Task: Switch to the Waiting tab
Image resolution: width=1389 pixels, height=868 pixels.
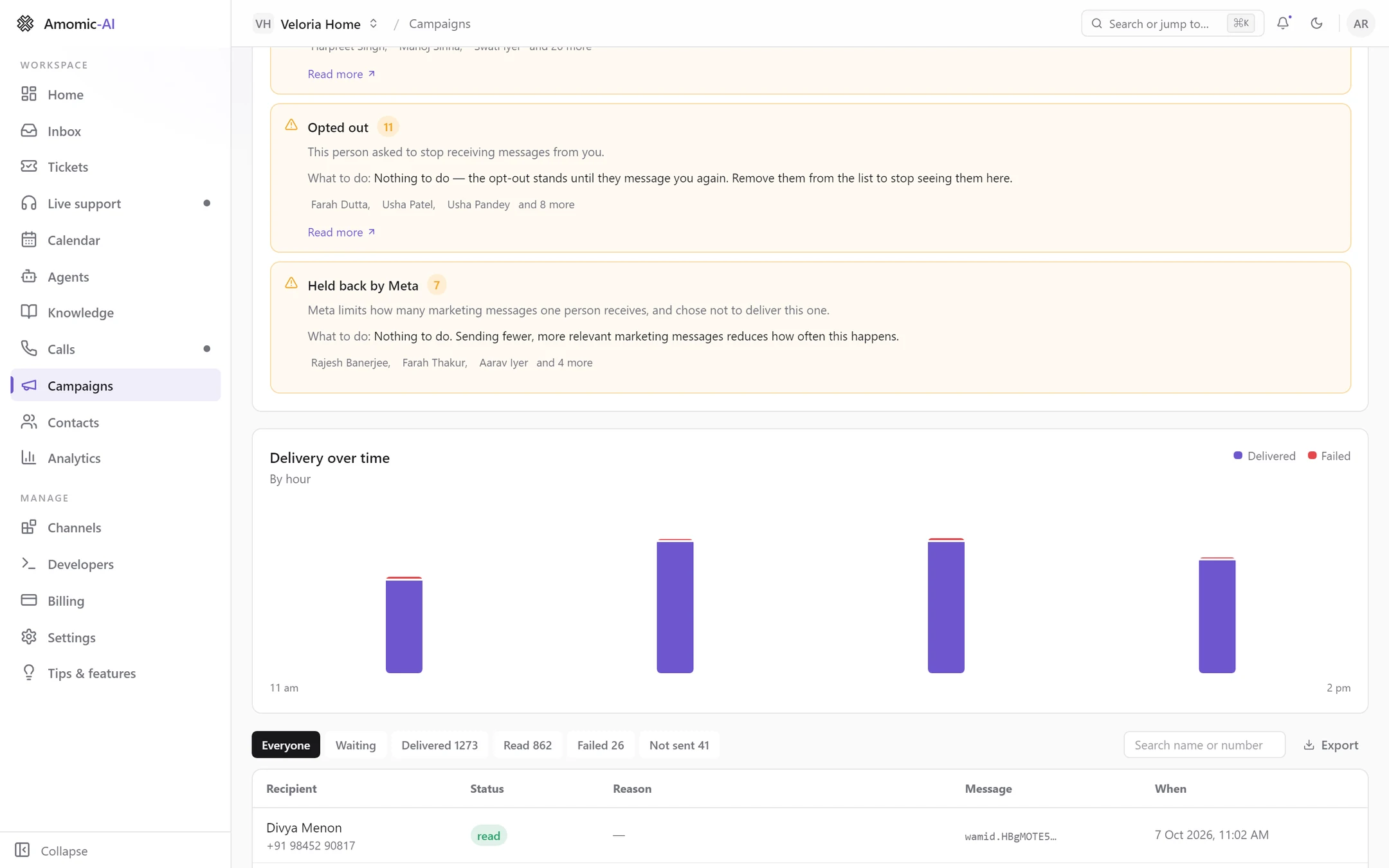Action: pyautogui.click(x=356, y=745)
